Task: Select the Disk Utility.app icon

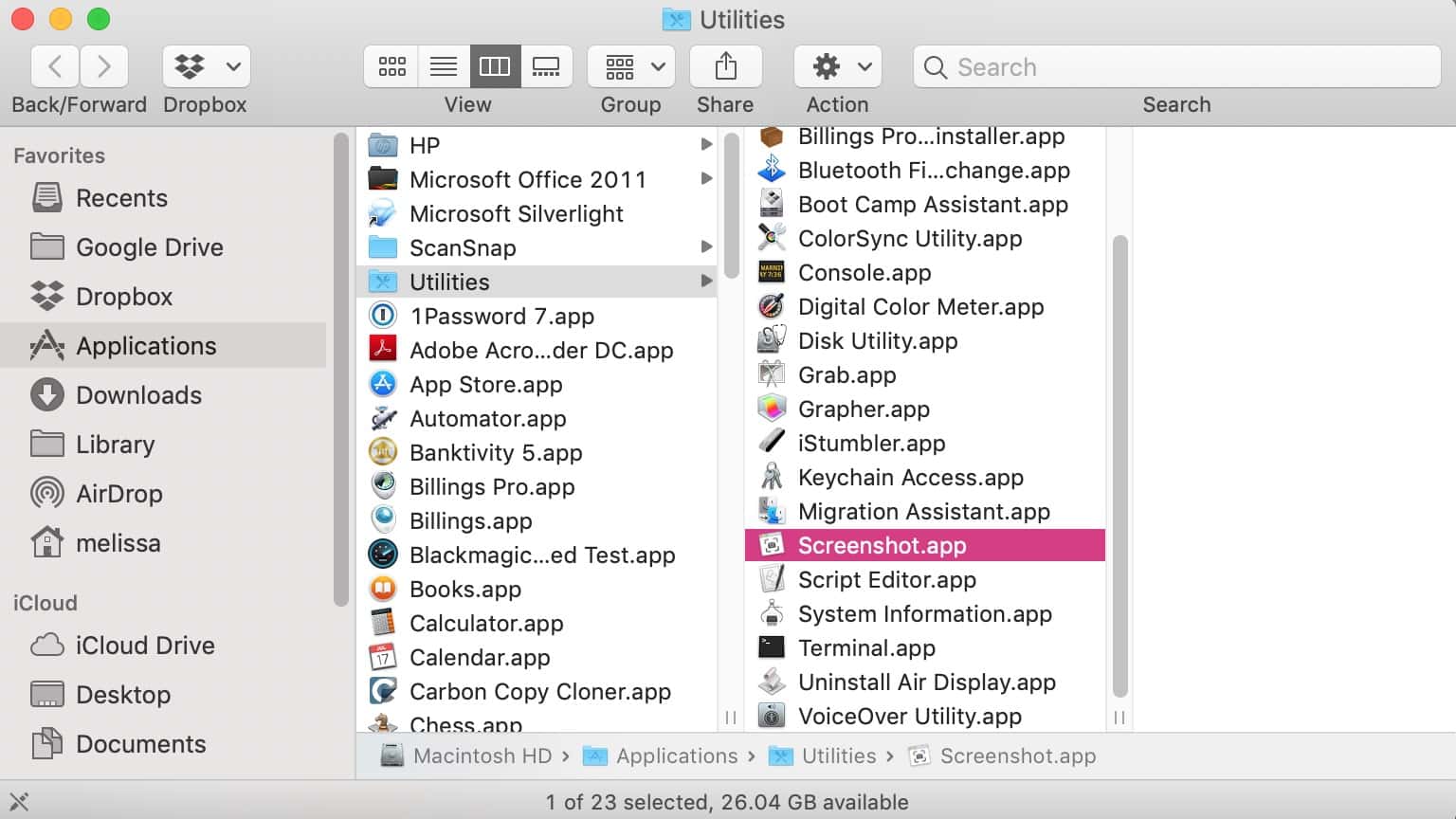Action: pos(772,340)
